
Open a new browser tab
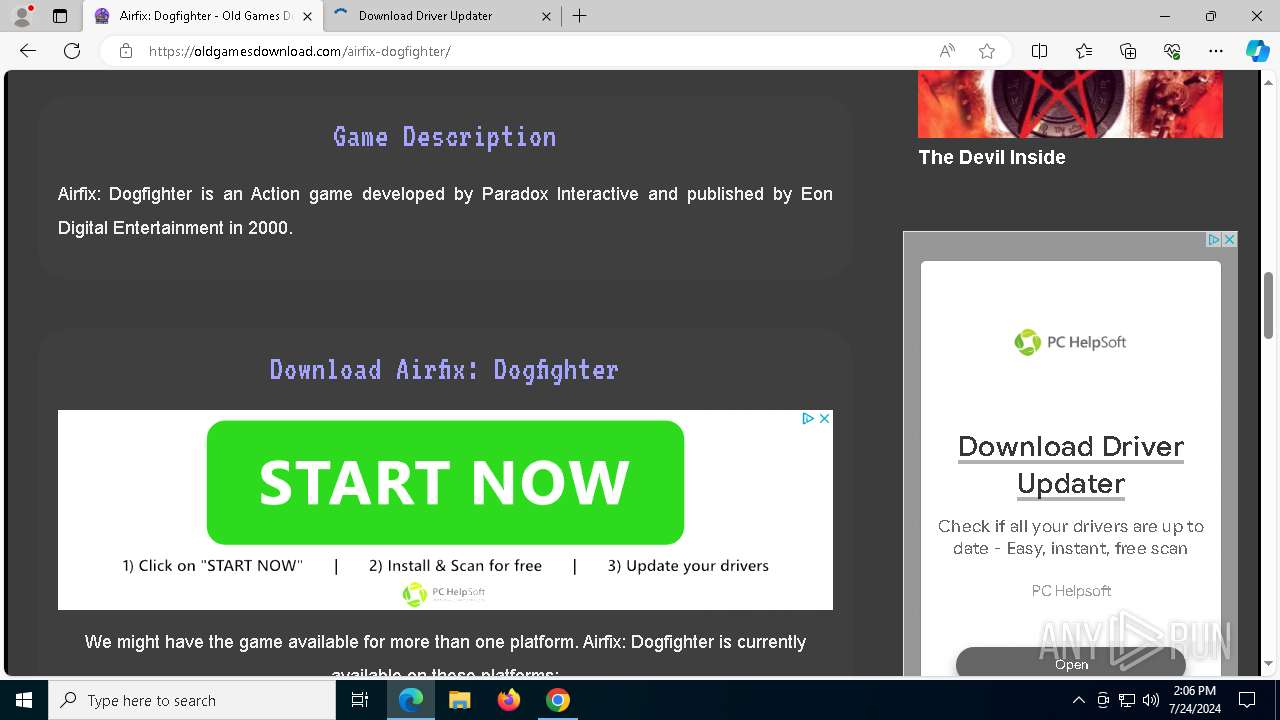coord(580,16)
